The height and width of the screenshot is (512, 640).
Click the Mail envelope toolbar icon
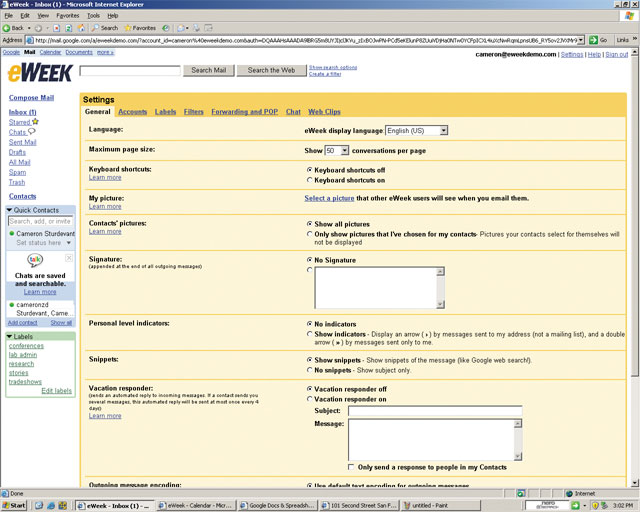[181, 28]
